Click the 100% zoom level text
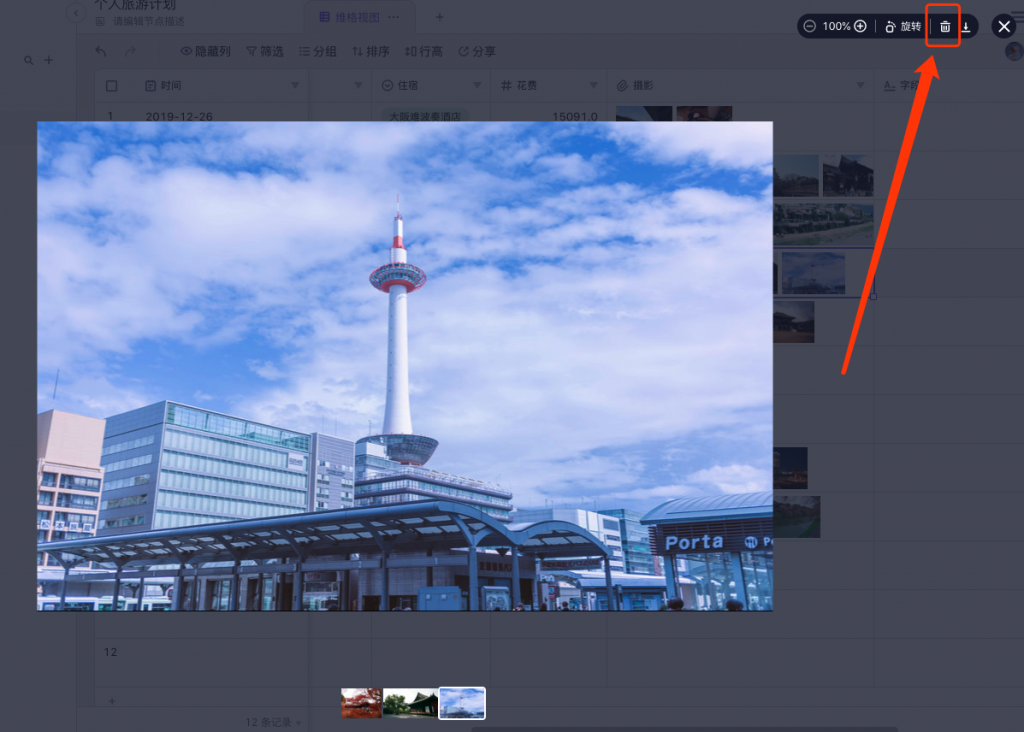Viewport: 1024px width, 732px height. tap(836, 26)
